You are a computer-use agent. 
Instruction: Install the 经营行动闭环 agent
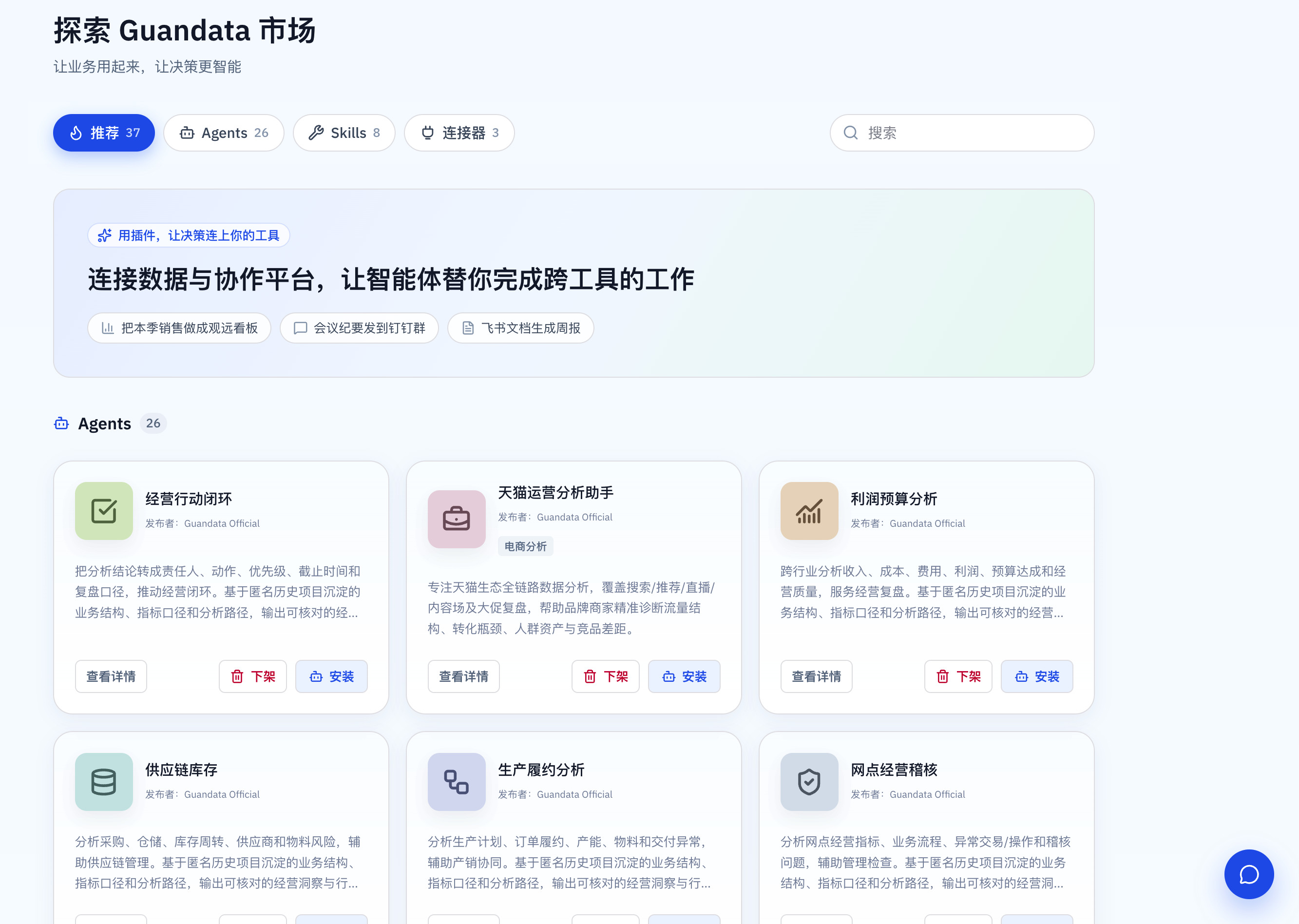click(332, 676)
